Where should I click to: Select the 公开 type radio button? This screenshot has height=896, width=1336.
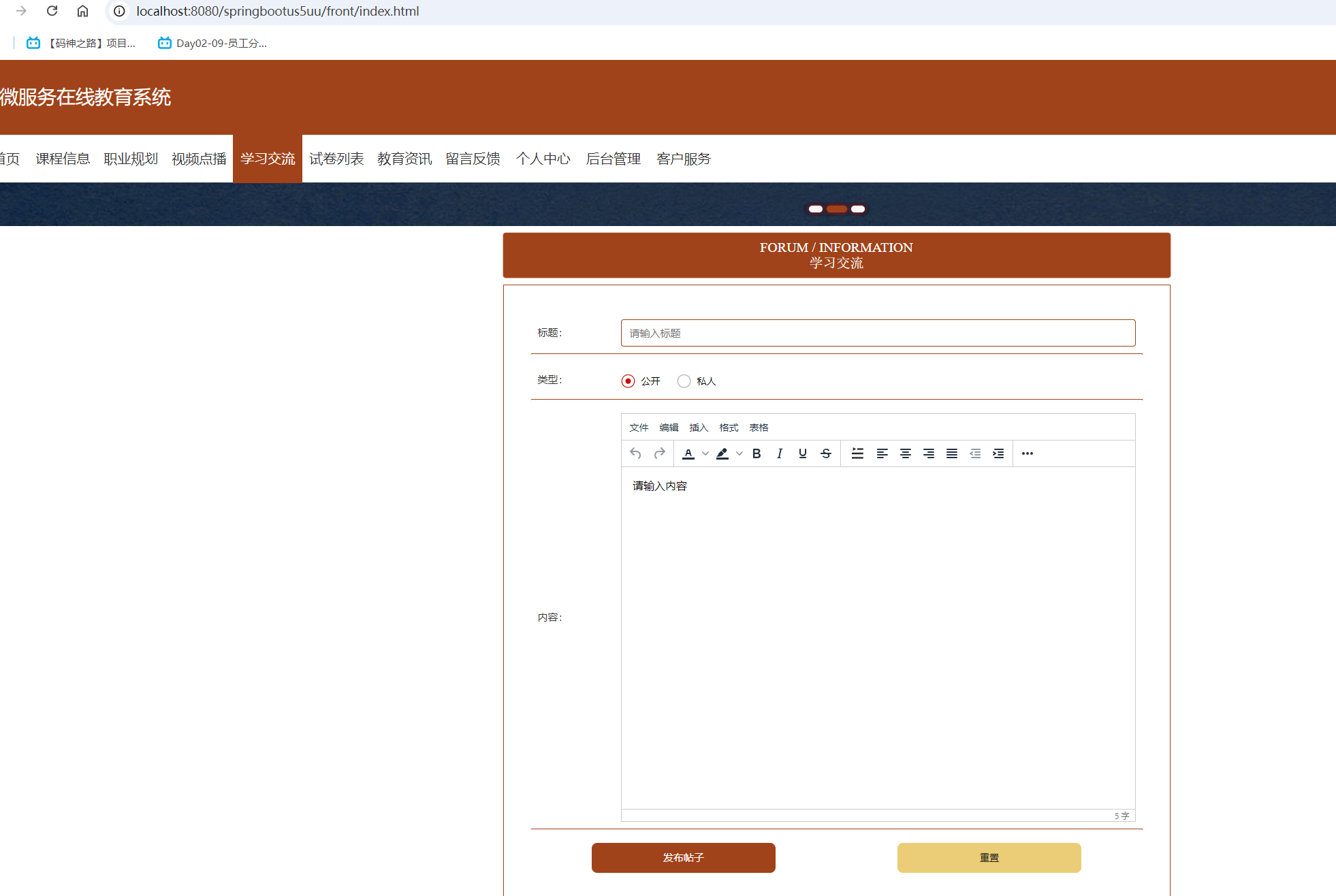point(627,381)
